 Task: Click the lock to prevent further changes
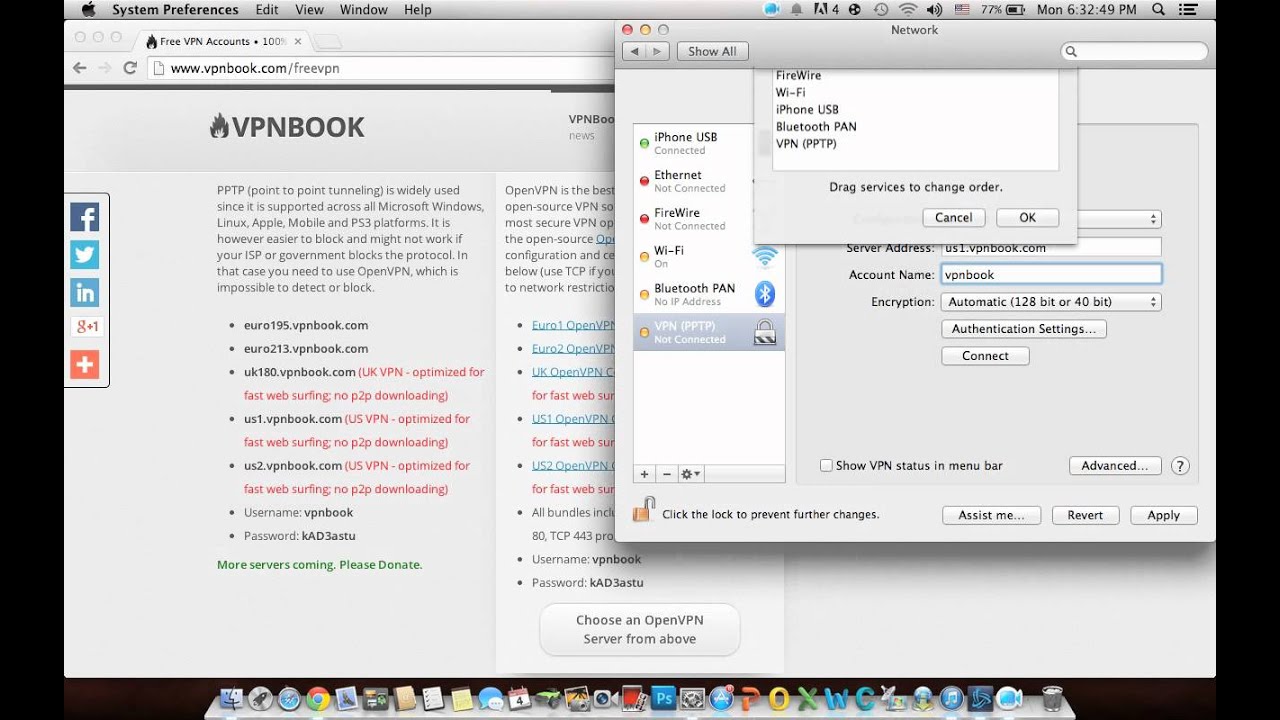click(643, 510)
